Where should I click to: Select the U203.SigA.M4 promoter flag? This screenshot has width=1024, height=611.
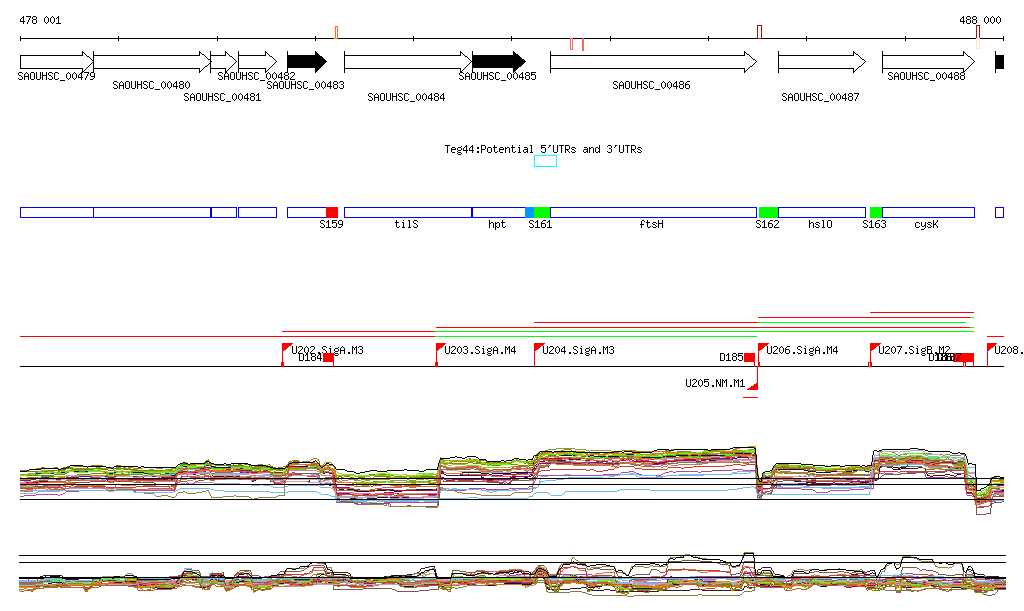pos(440,349)
